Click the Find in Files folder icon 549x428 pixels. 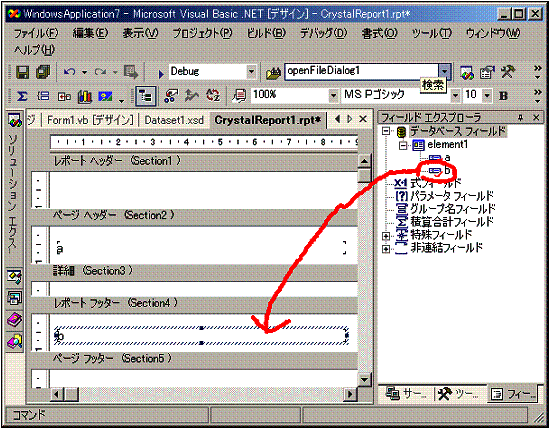point(273,73)
